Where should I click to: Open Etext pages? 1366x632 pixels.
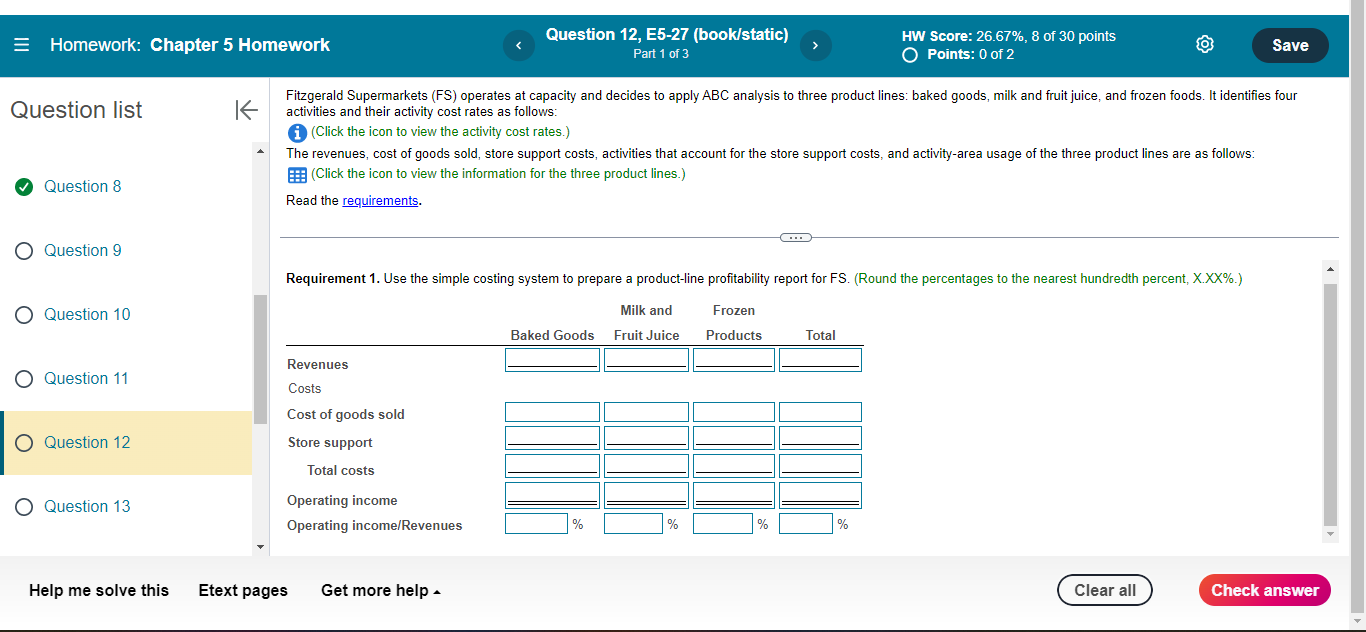click(243, 590)
